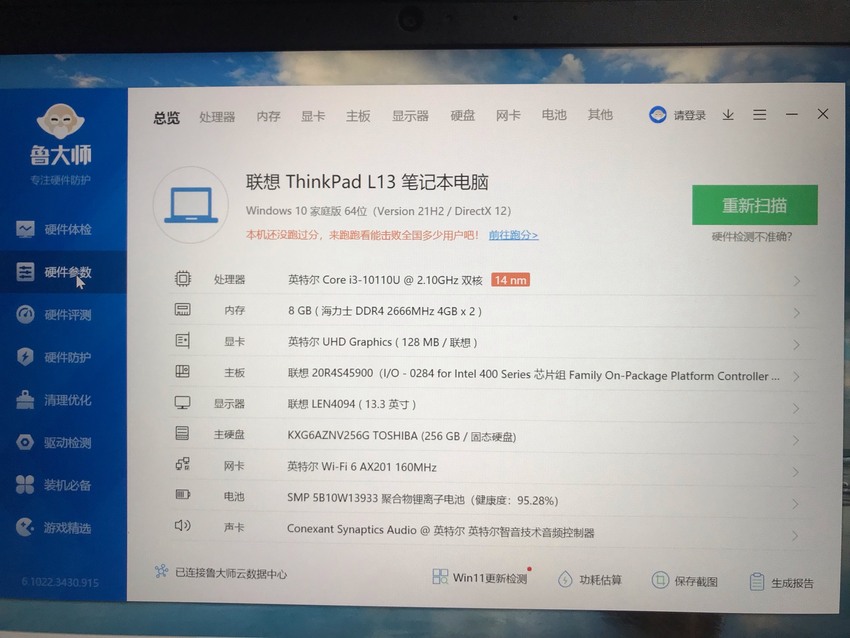Click the green 重新扫描 button
The width and height of the screenshot is (850, 638).
point(755,205)
